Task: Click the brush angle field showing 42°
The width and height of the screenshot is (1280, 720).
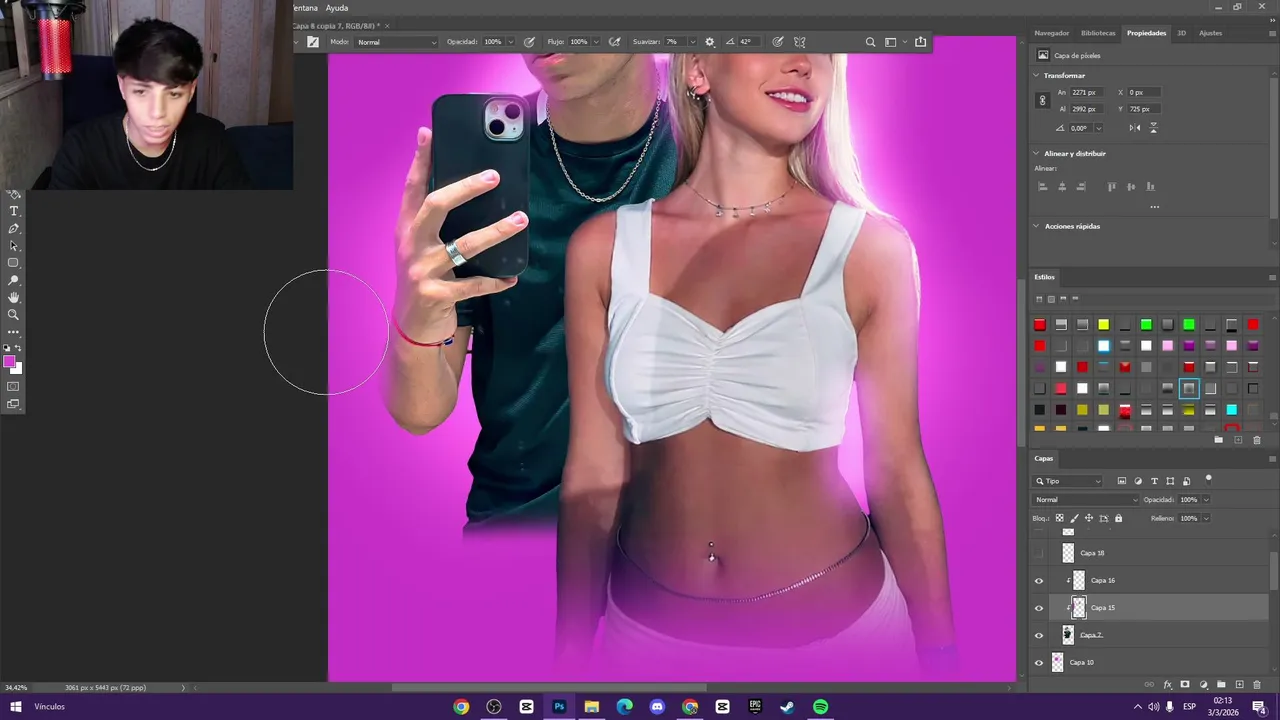Action: click(x=749, y=42)
